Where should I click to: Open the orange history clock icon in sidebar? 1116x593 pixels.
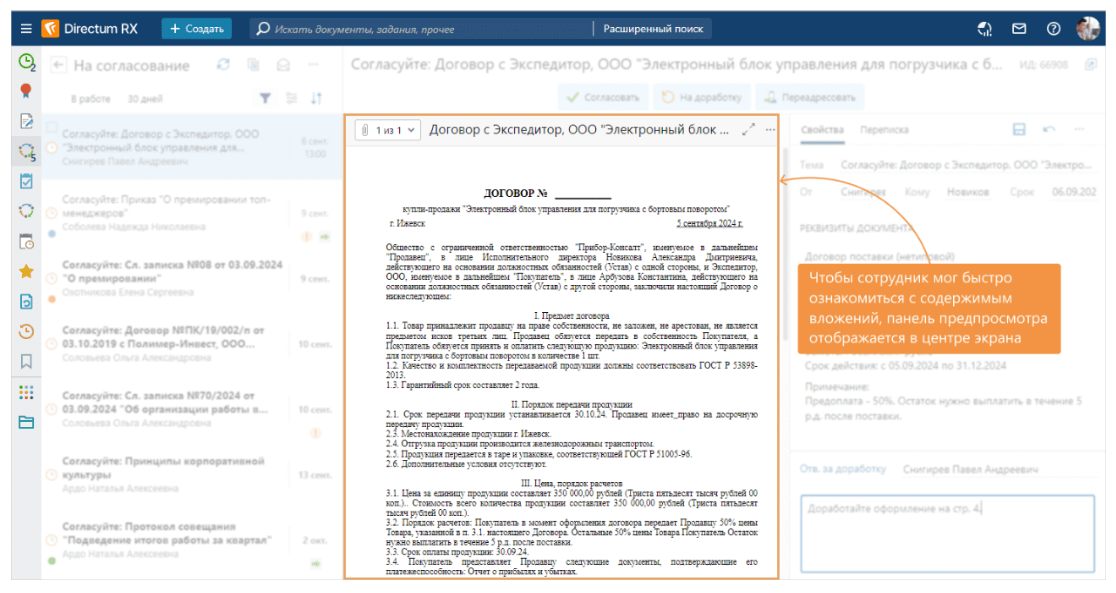point(26,331)
